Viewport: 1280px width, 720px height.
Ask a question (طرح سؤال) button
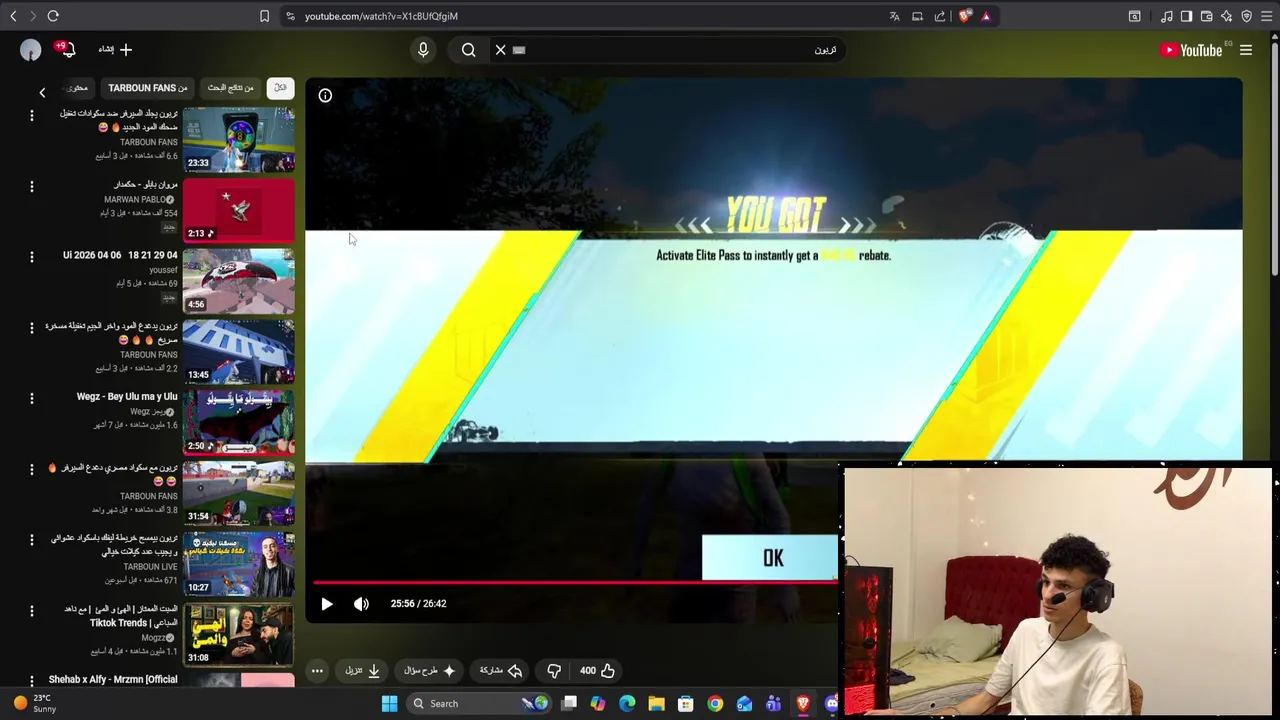(x=430, y=671)
